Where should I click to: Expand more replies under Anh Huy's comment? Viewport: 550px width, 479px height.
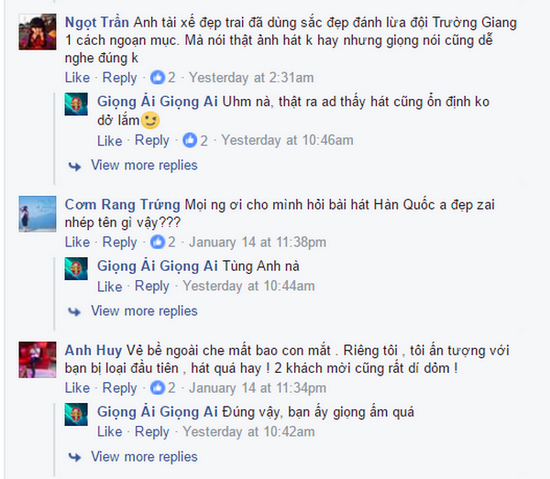click(x=144, y=457)
